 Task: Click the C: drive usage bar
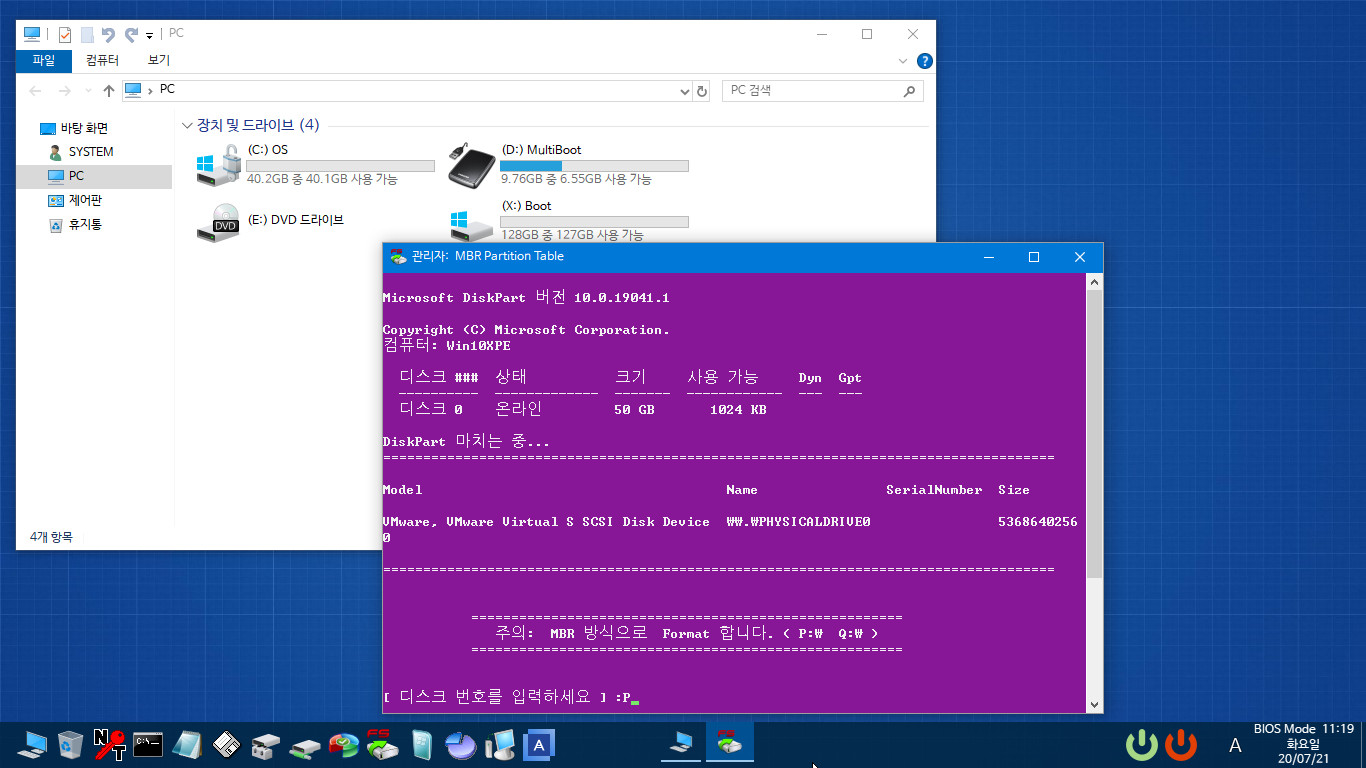[x=340, y=165]
